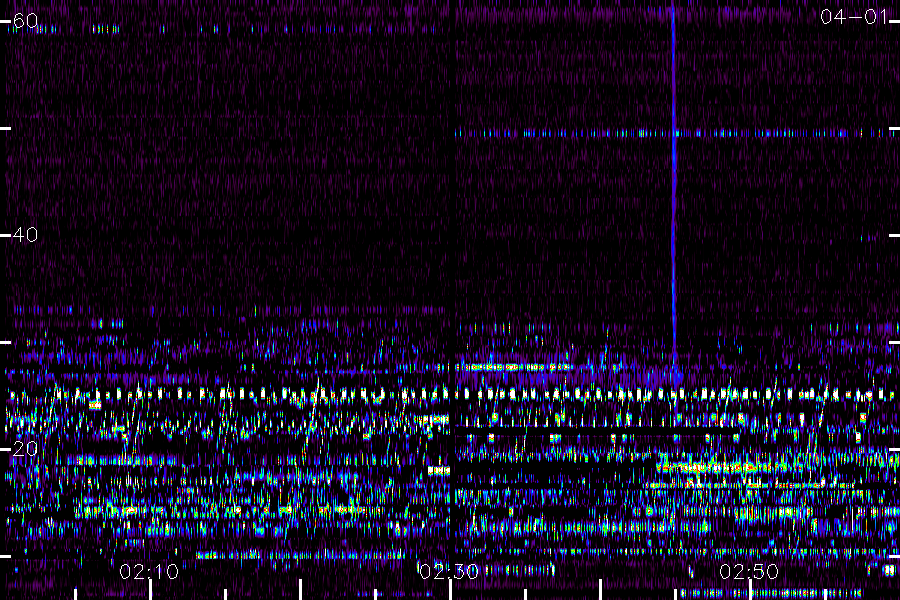The image size is (900, 600).
Task: Click the 20 frequency axis label
Action: pos(25,448)
